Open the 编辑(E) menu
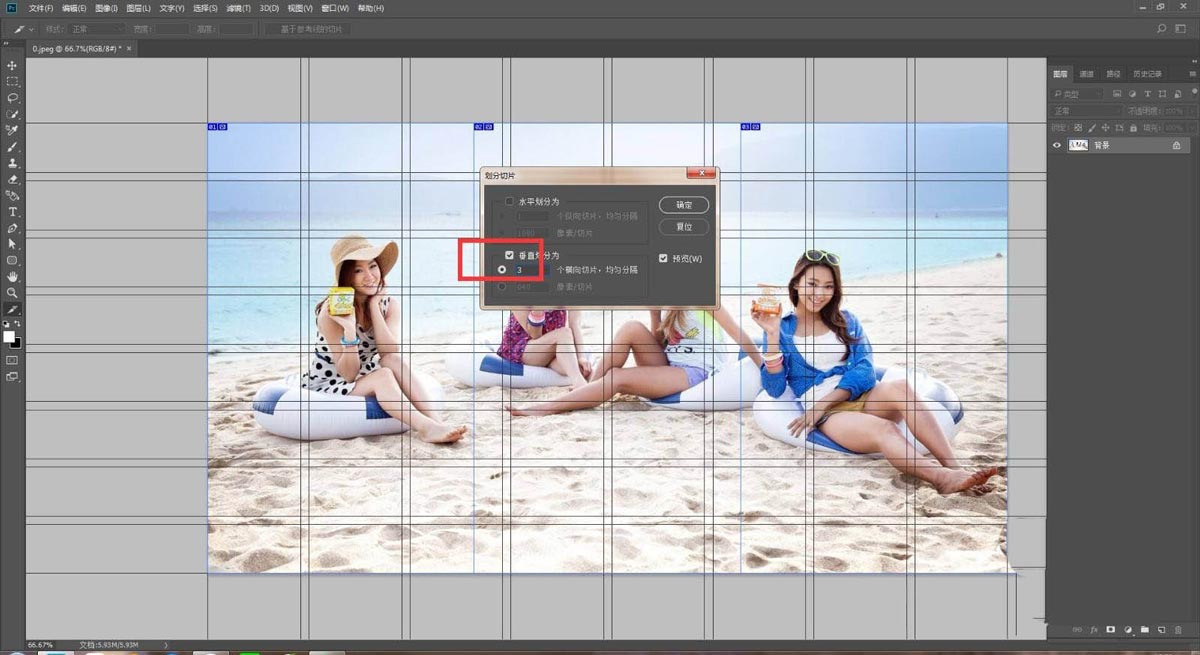Screen dimensions: 1200x655 [74, 8]
